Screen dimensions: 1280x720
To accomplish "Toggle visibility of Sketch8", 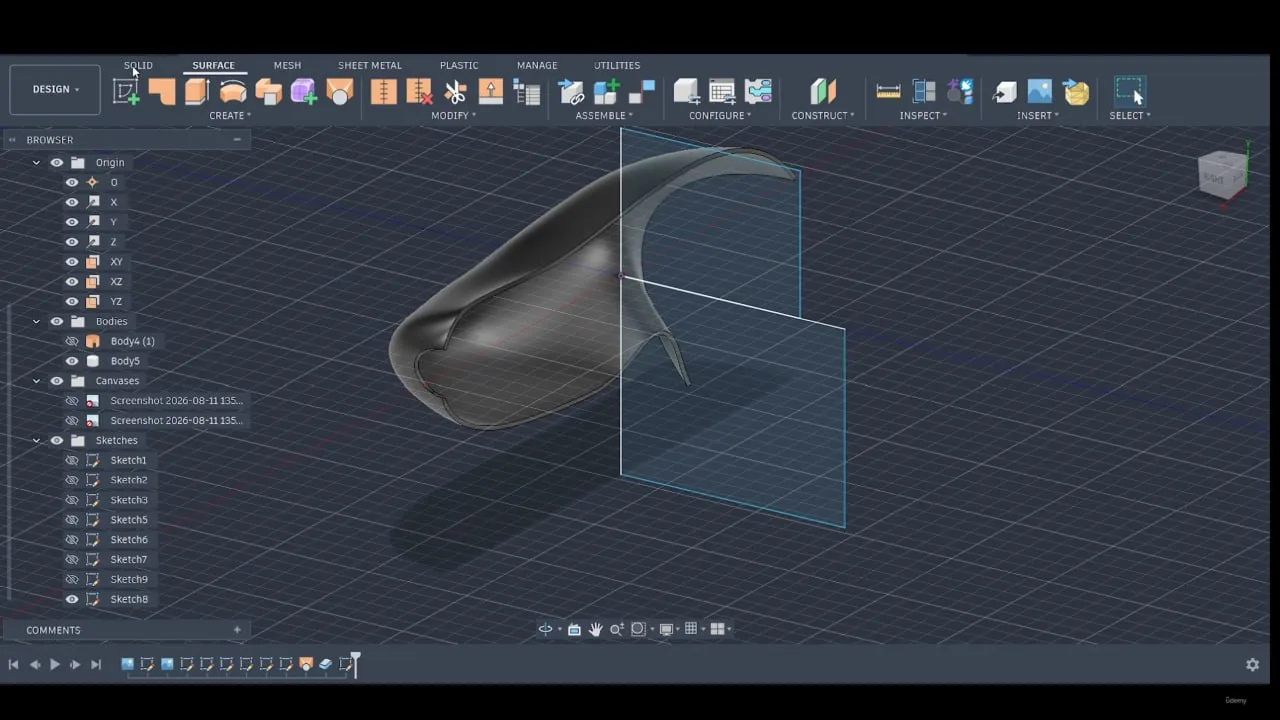I will point(72,599).
